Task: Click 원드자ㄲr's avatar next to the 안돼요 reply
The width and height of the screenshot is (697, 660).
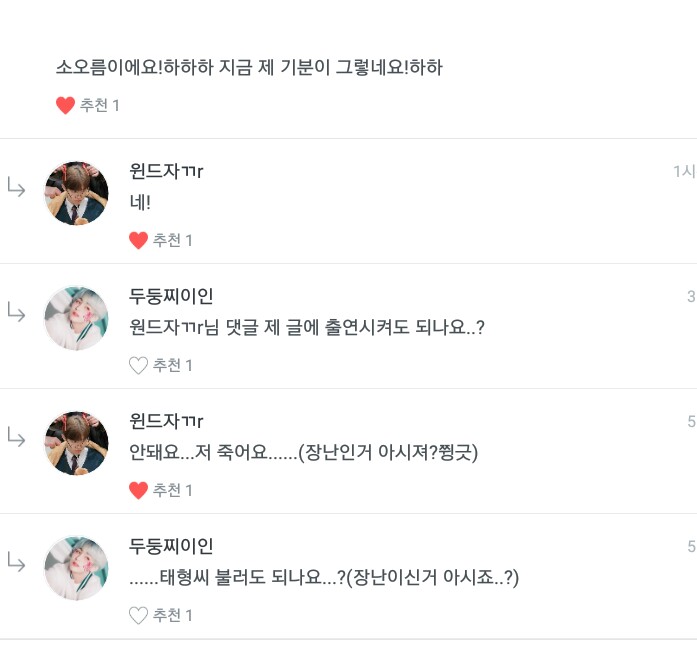Action: (76, 443)
